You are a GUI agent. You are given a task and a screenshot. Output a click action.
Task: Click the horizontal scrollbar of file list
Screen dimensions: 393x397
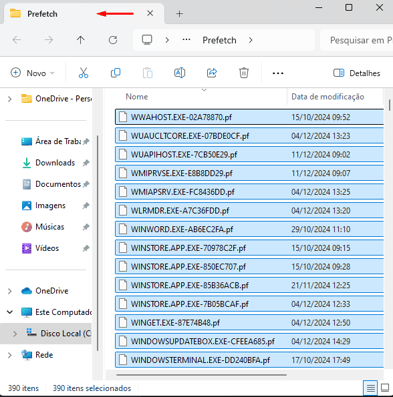pos(201,375)
